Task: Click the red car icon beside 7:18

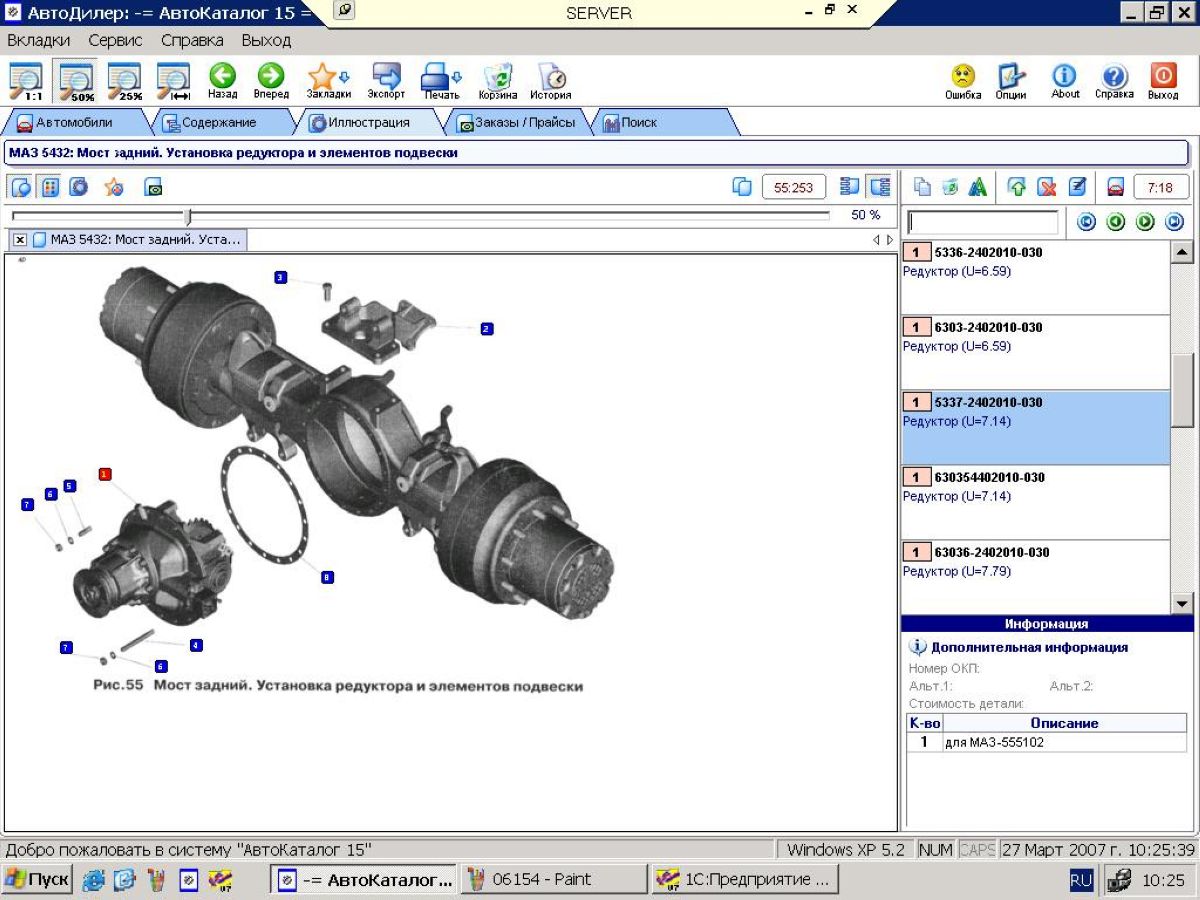Action: 1116,187
